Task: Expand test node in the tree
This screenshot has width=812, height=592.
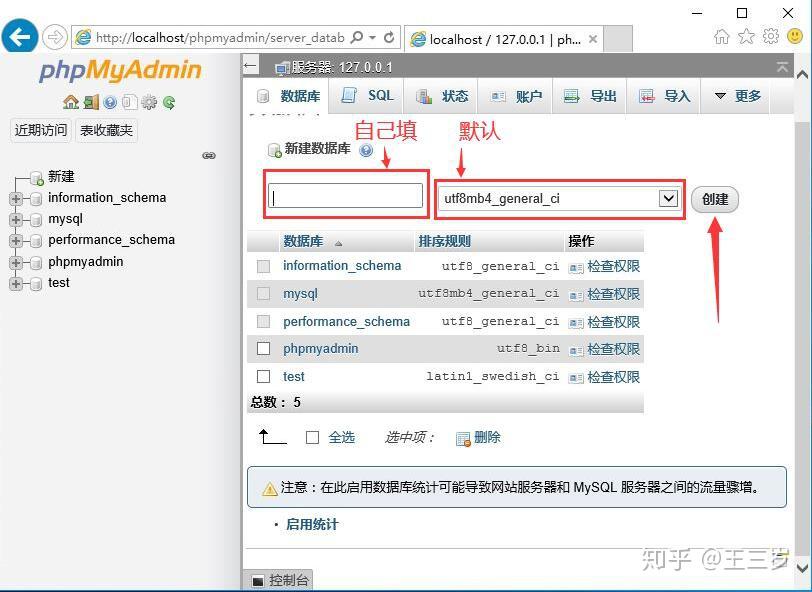Action: (x=16, y=284)
